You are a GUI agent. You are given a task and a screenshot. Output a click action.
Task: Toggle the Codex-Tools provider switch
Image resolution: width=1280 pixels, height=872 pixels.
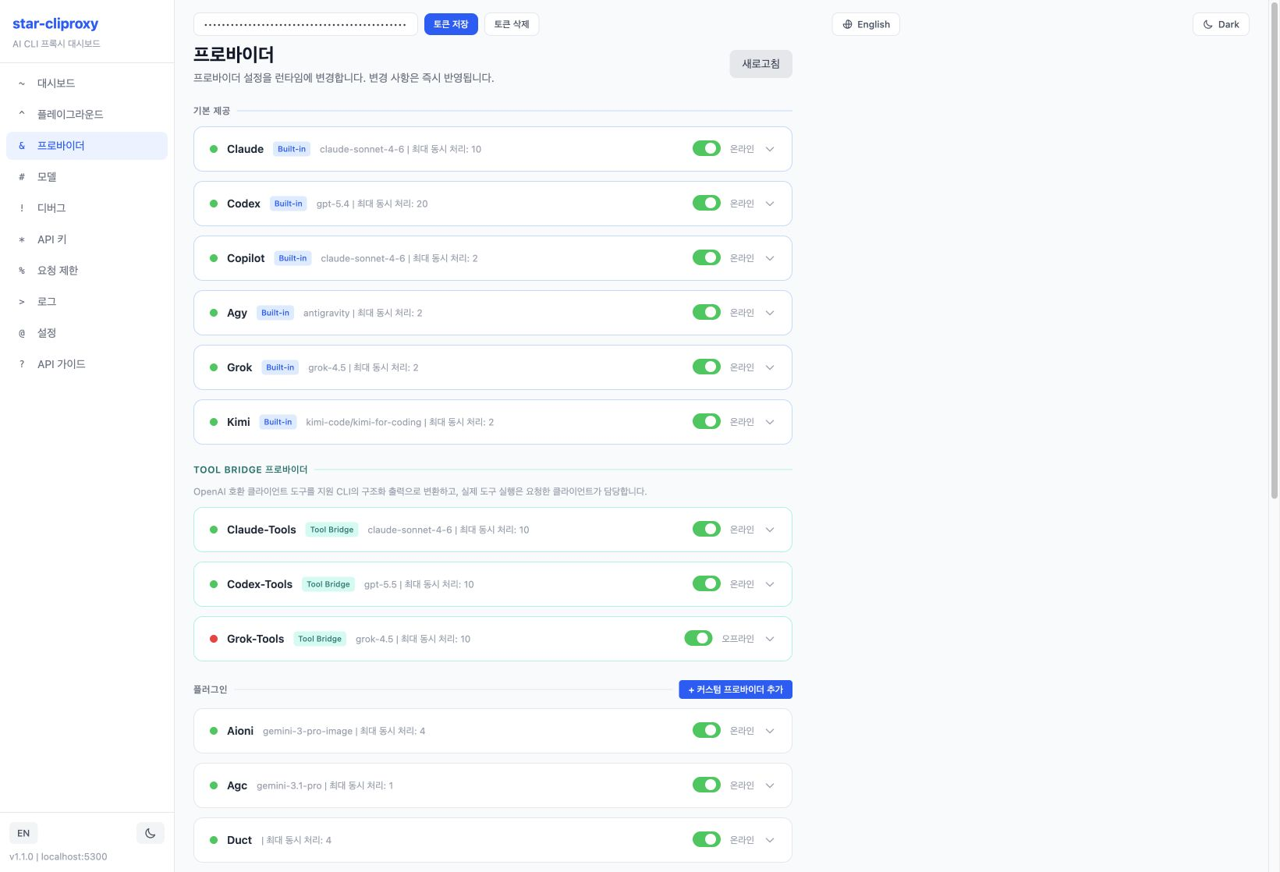pyautogui.click(x=706, y=583)
